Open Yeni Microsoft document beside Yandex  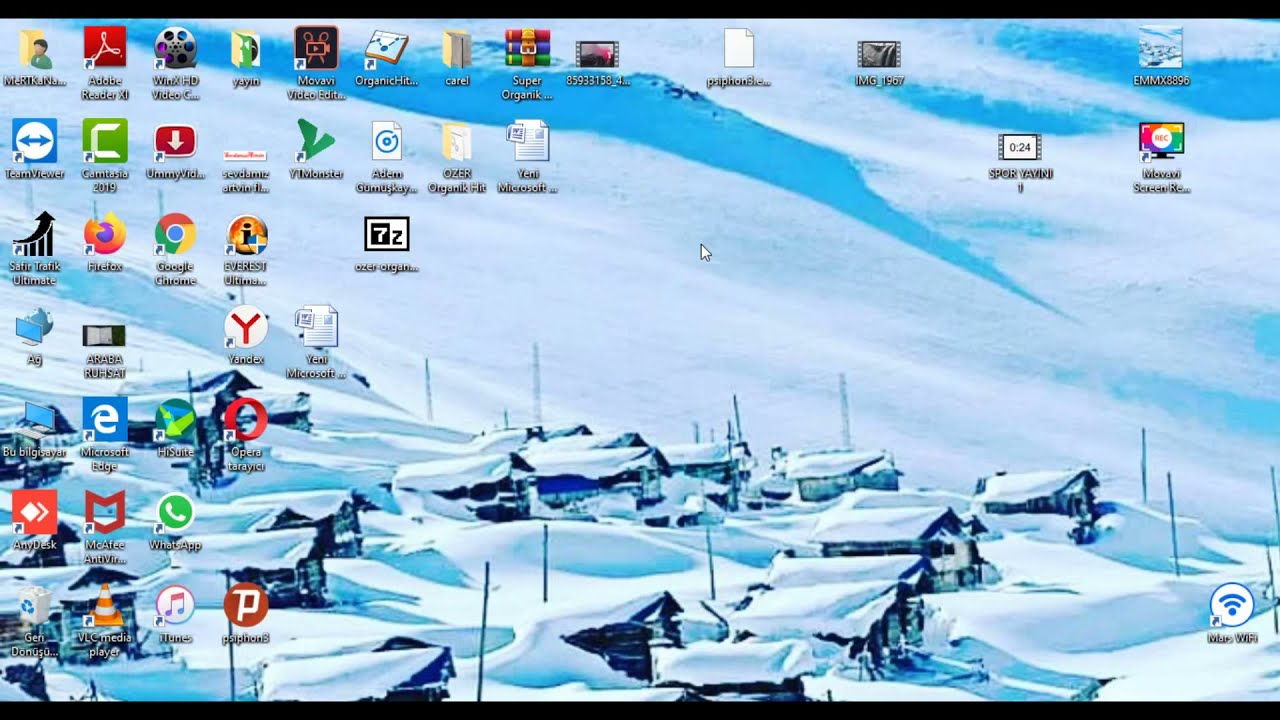coord(316,327)
